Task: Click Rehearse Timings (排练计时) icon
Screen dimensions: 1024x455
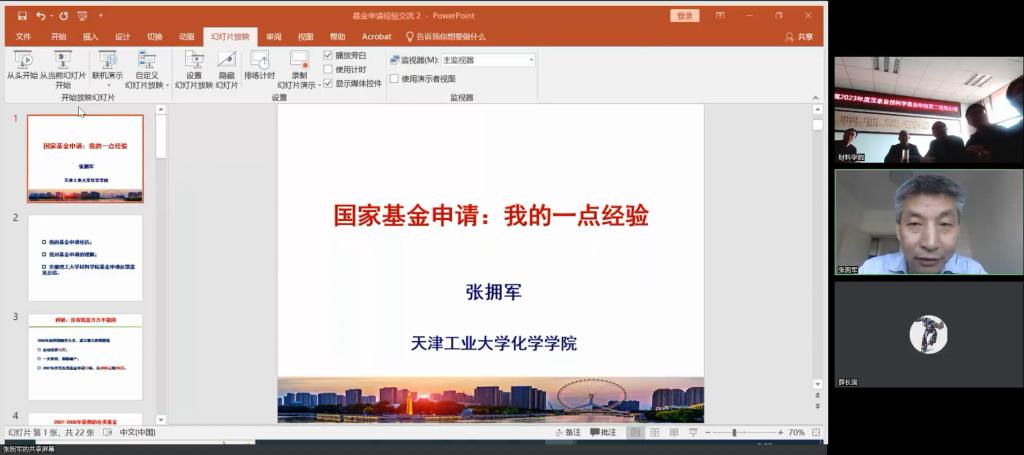Action: [x=260, y=62]
